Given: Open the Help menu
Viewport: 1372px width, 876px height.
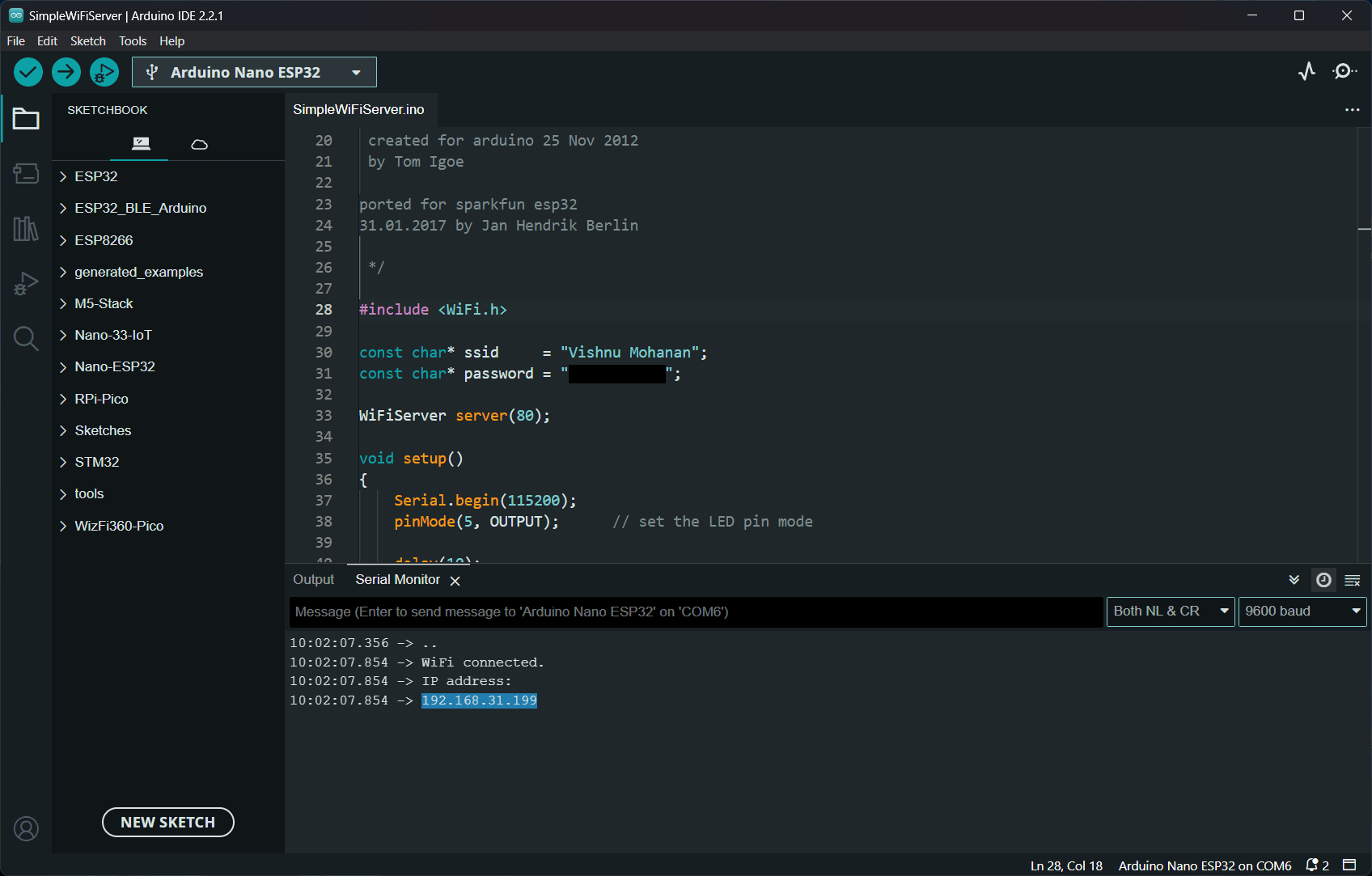Looking at the screenshot, I should (x=171, y=41).
